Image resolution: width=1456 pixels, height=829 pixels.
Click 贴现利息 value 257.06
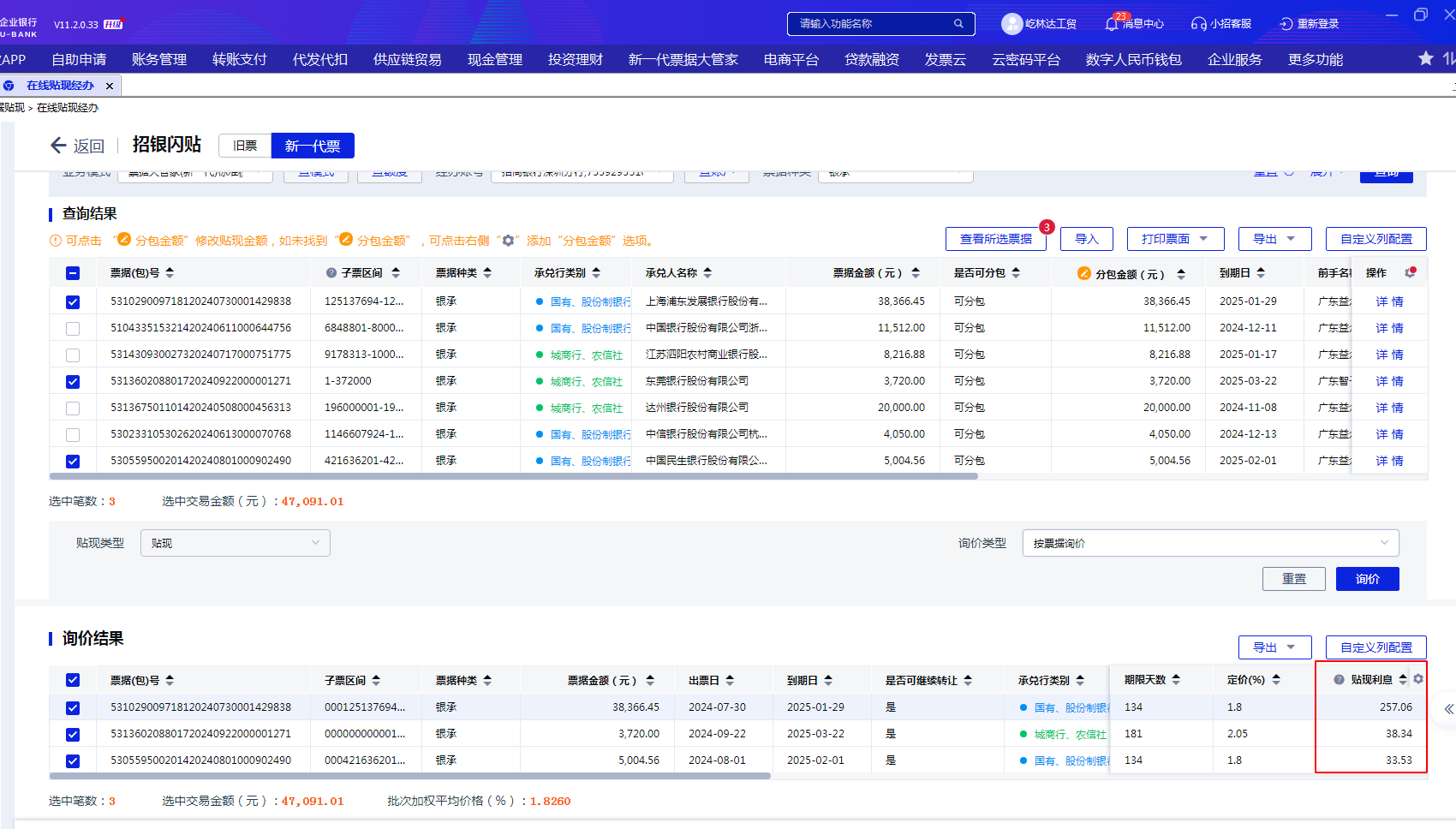pos(1396,707)
